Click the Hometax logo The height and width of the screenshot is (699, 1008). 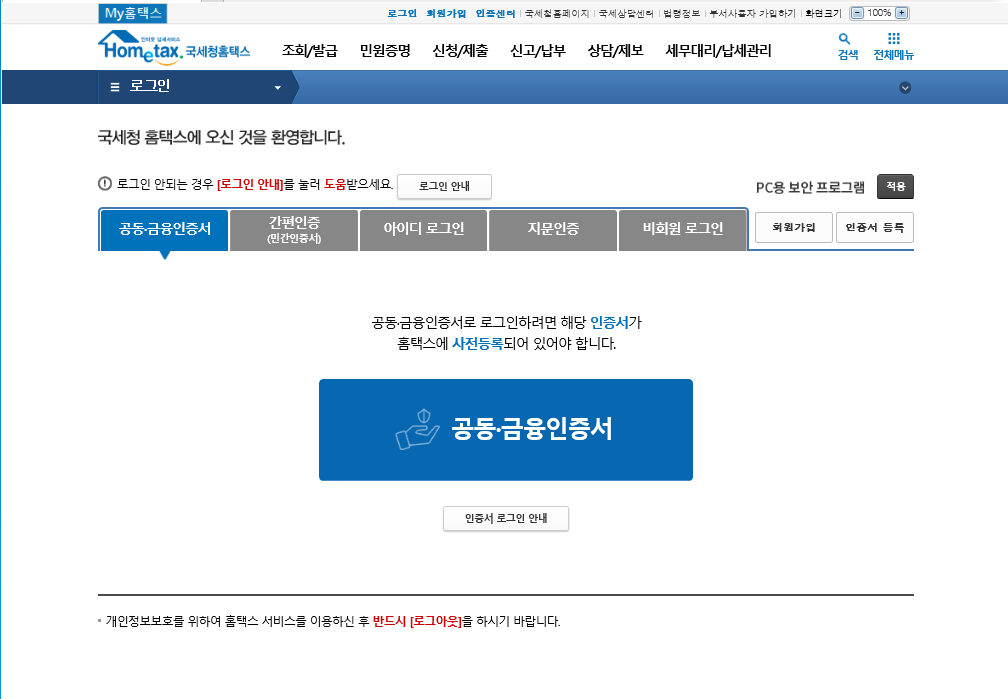tap(174, 48)
